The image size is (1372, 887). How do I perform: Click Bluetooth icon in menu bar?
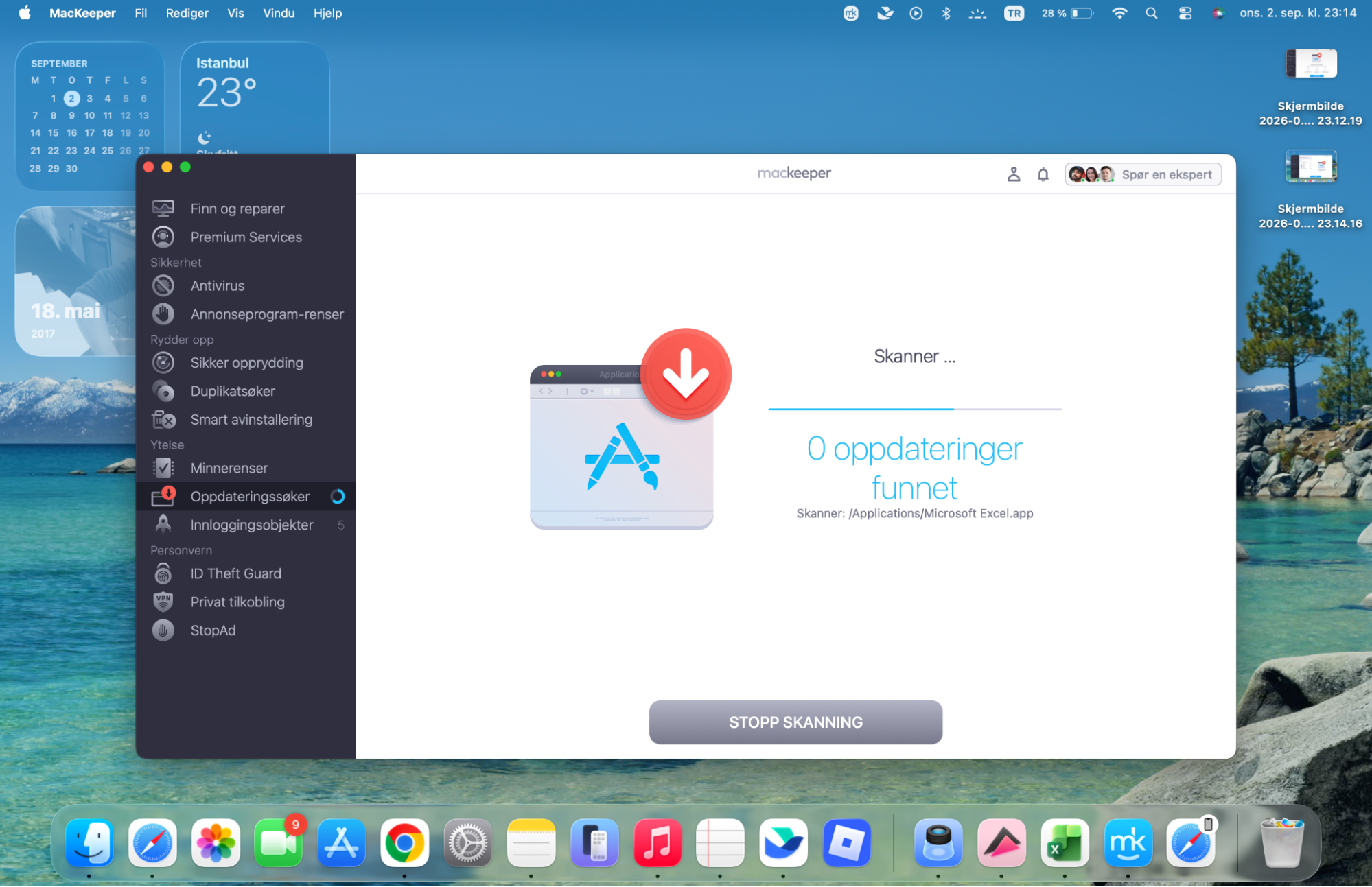coord(946,13)
